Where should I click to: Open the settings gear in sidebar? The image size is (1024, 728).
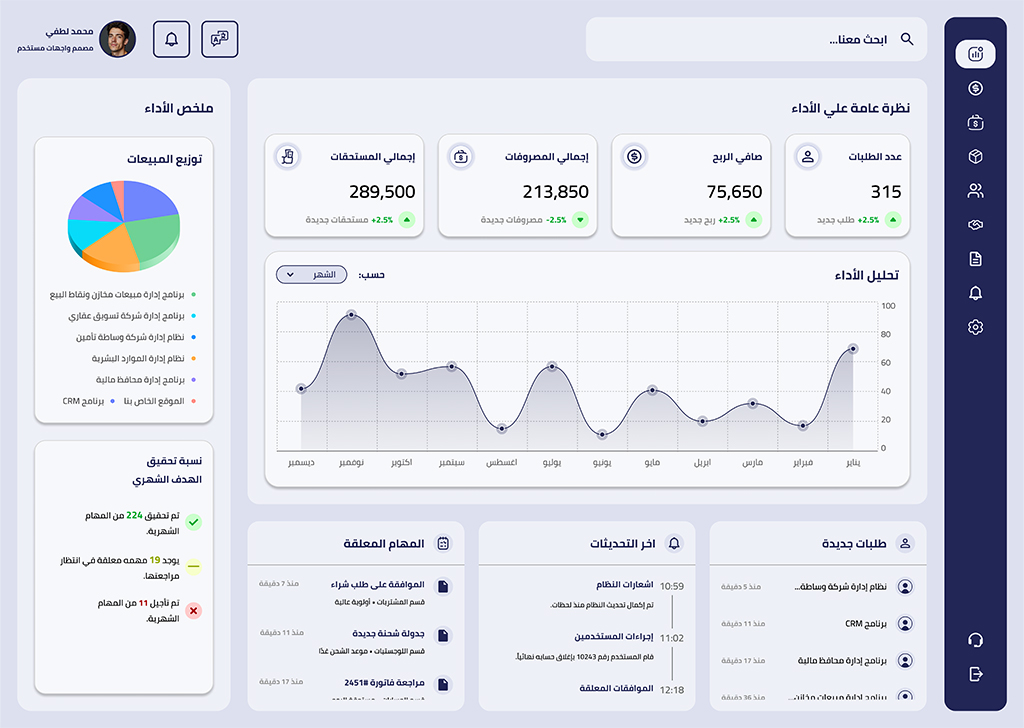(x=976, y=327)
